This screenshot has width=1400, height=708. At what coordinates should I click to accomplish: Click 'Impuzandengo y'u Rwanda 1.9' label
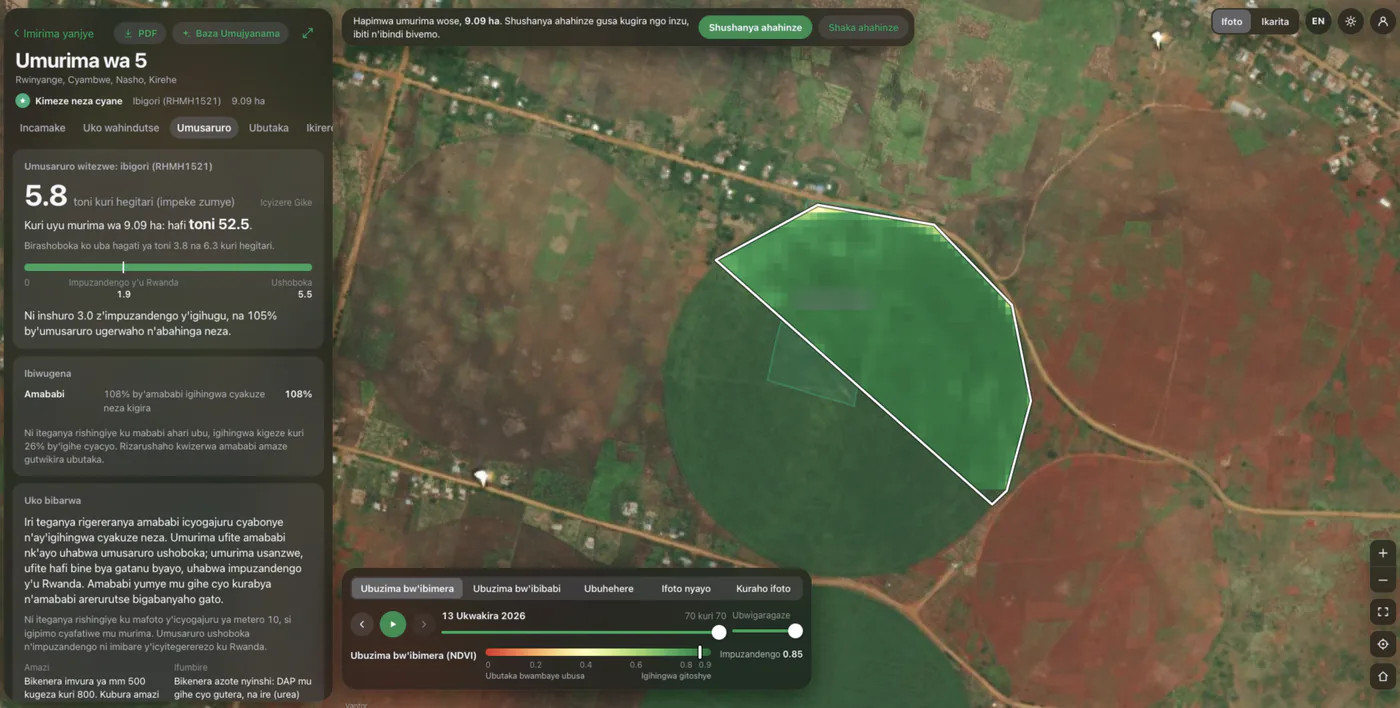[x=123, y=288]
